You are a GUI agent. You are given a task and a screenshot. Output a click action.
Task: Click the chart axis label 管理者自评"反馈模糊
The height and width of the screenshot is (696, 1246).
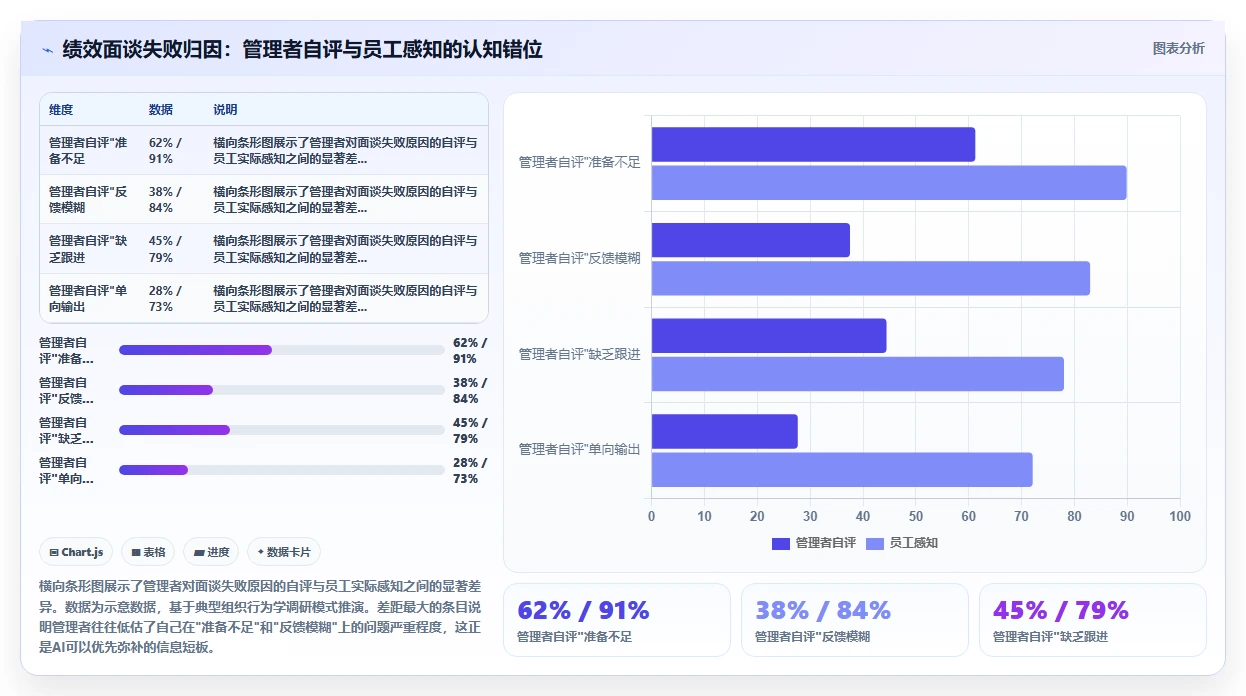(579, 258)
